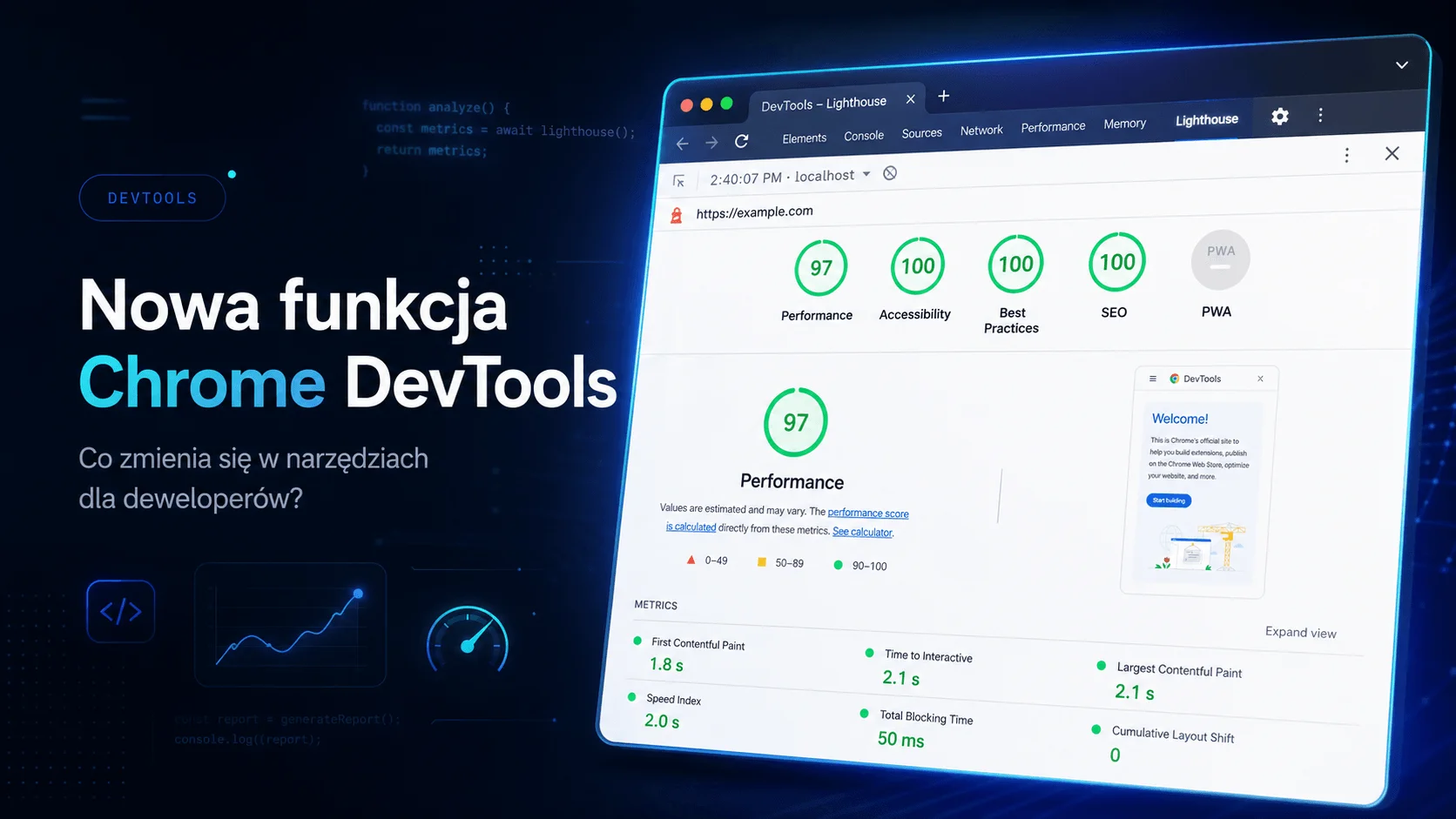The height and width of the screenshot is (819, 1456).
Task: Click the speedometer gauge icon
Action: [468, 641]
